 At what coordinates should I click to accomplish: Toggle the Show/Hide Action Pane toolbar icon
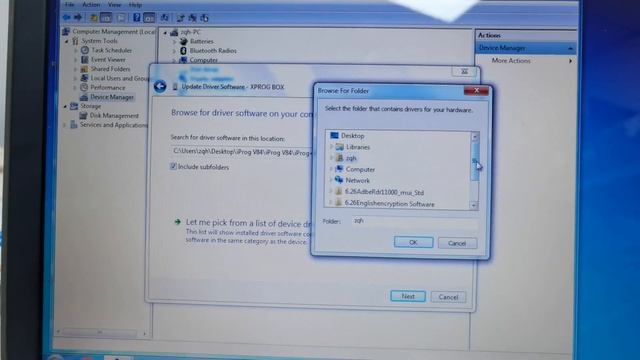pos(149,18)
